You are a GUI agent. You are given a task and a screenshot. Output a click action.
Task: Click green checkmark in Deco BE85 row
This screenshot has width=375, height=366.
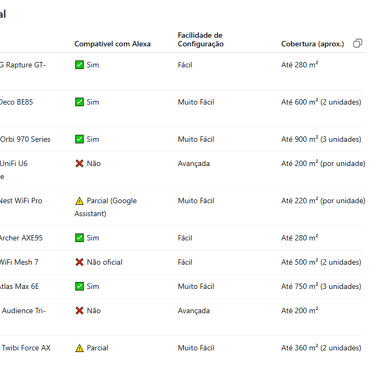click(79, 102)
